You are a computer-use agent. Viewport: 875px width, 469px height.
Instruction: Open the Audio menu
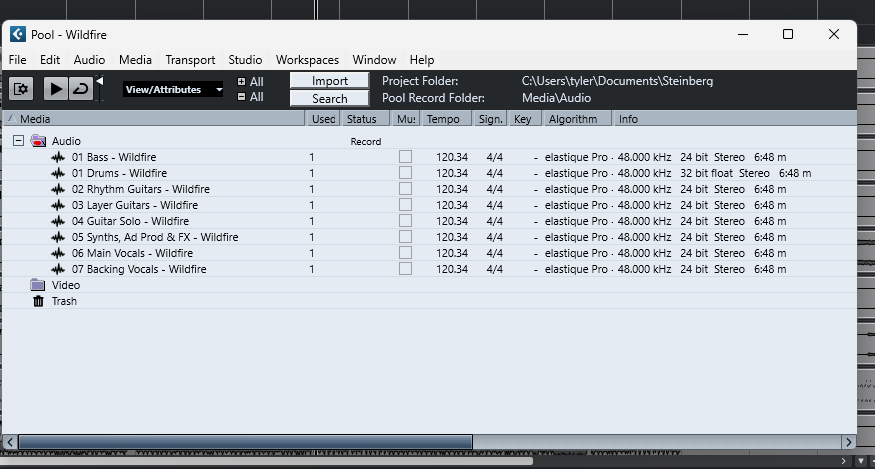(89, 60)
